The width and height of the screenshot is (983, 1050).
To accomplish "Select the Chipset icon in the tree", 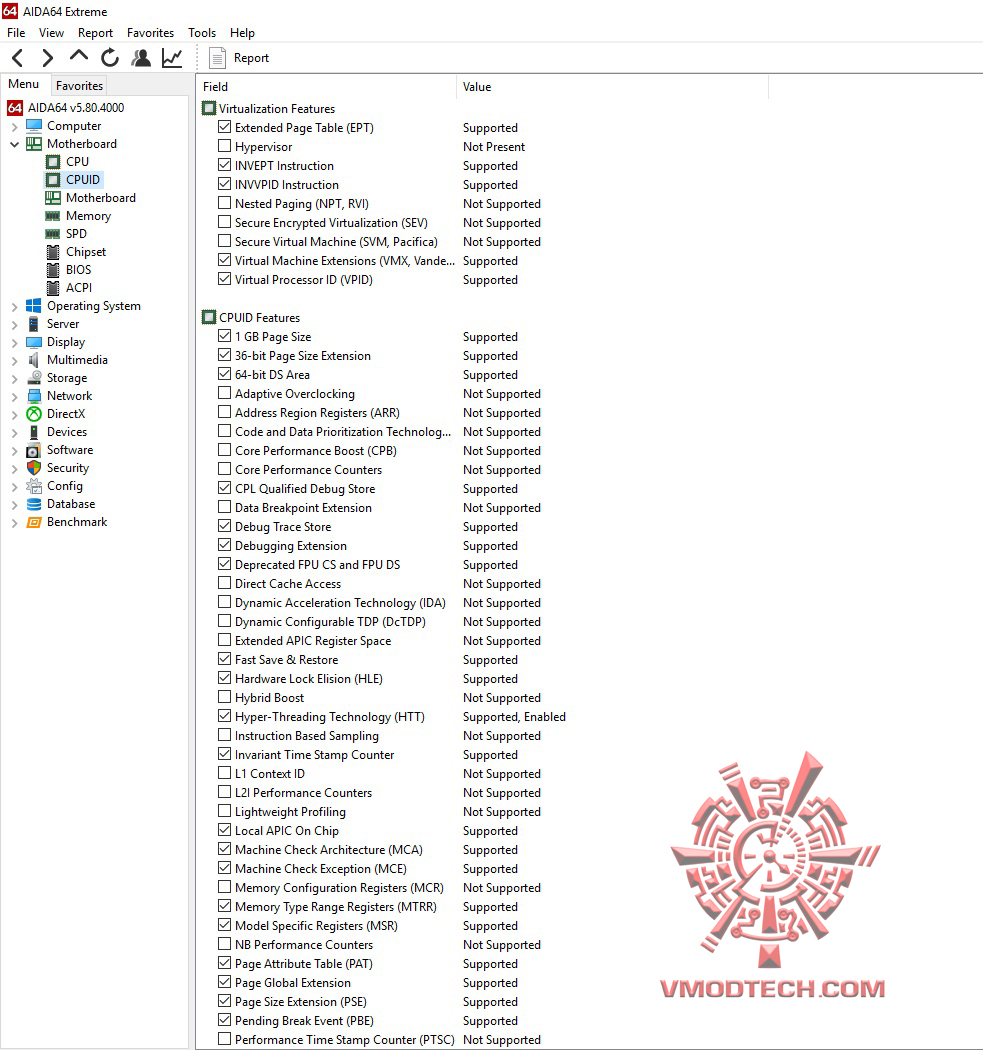I will point(53,252).
